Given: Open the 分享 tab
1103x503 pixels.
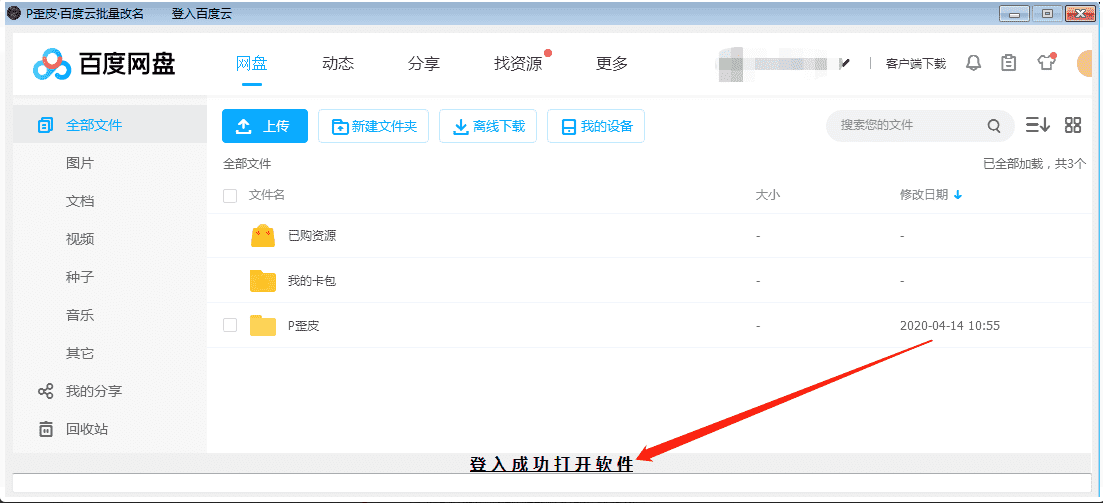Looking at the screenshot, I should (423, 64).
